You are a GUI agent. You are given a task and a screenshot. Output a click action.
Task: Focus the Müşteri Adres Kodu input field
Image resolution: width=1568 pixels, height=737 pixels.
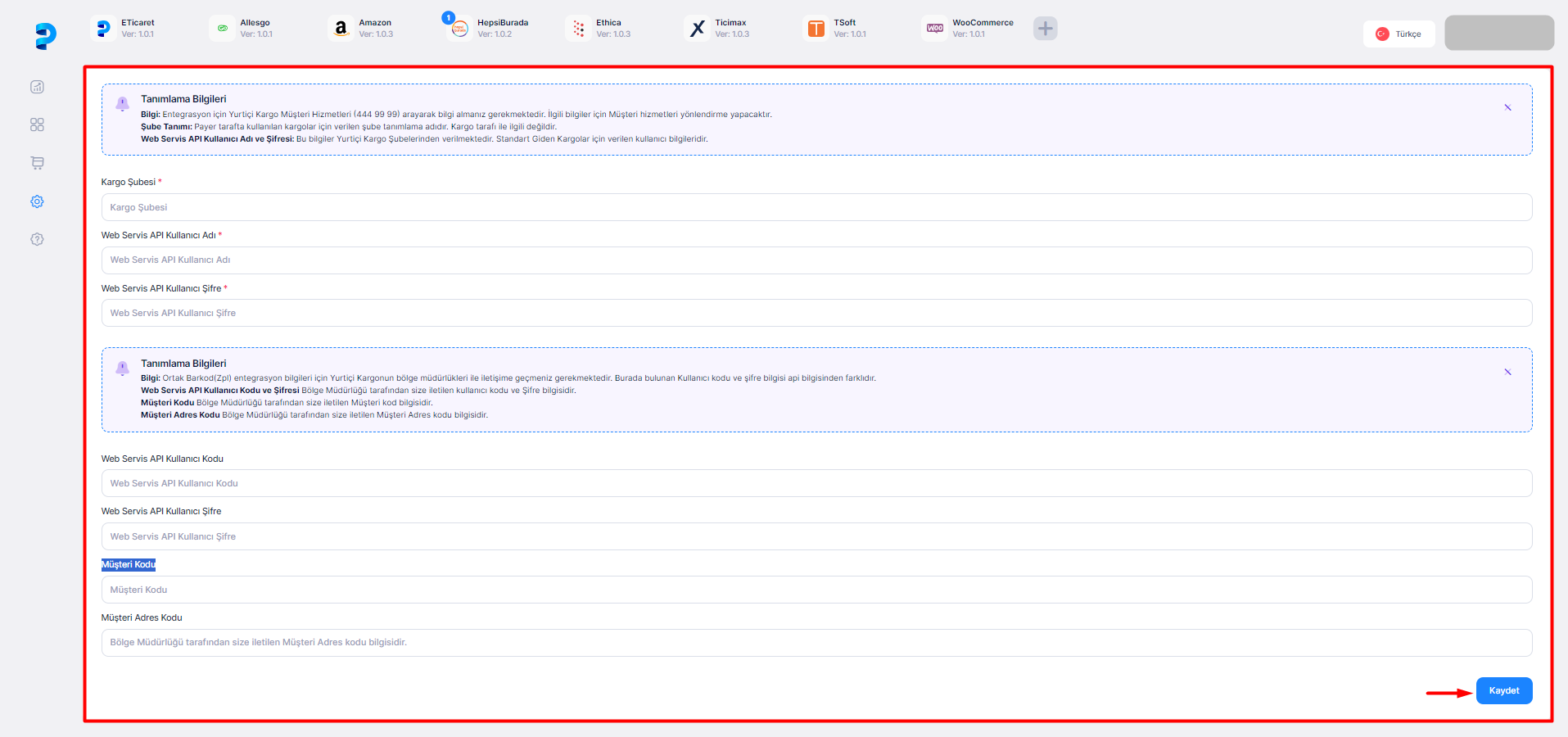click(816, 643)
